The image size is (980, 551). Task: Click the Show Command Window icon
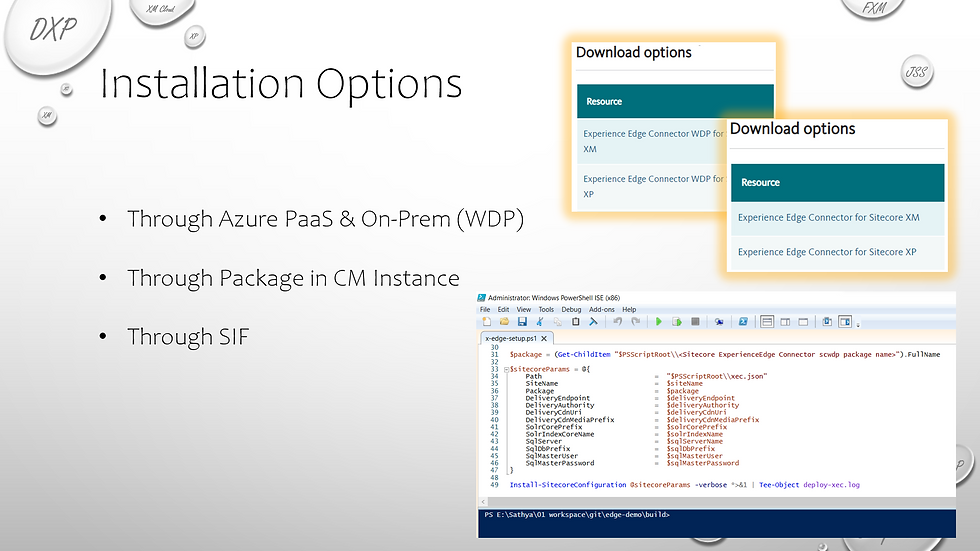click(827, 322)
